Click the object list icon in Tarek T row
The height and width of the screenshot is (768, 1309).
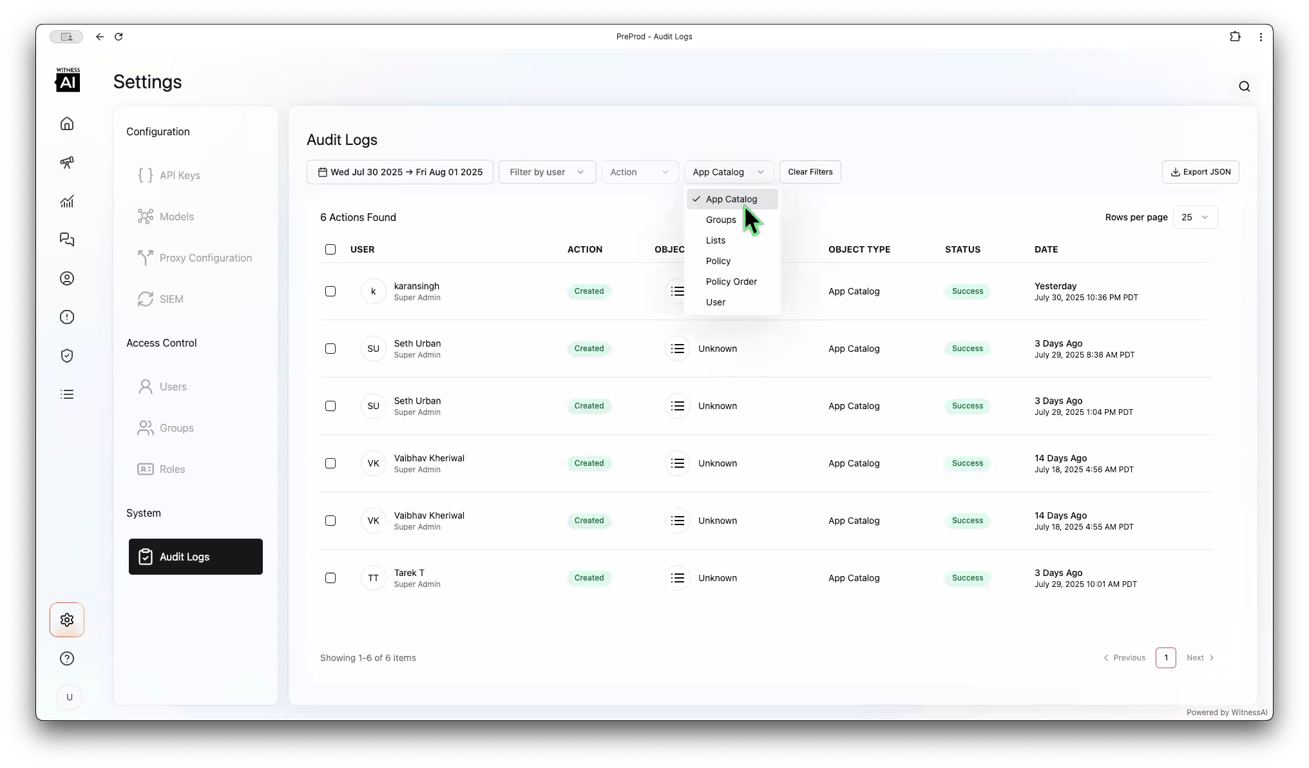point(678,578)
